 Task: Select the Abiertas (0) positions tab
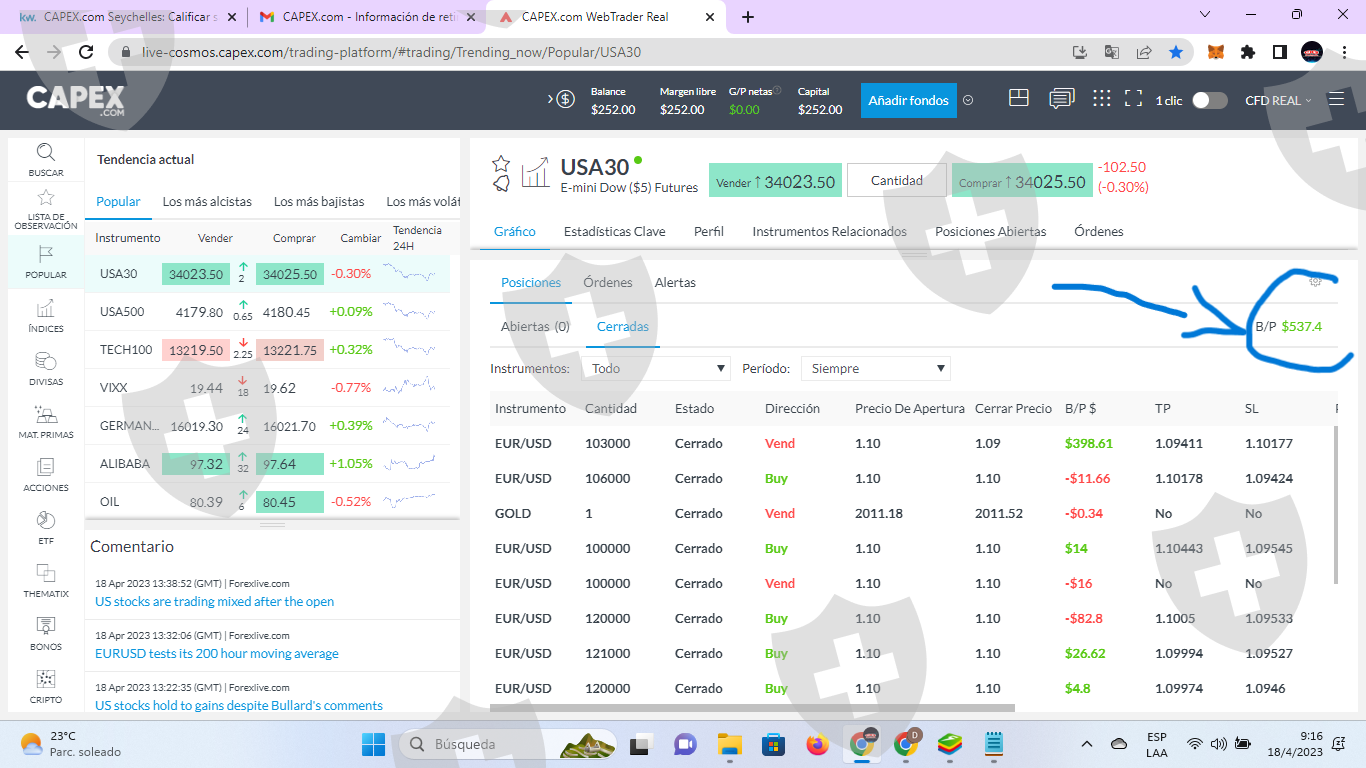[535, 327]
